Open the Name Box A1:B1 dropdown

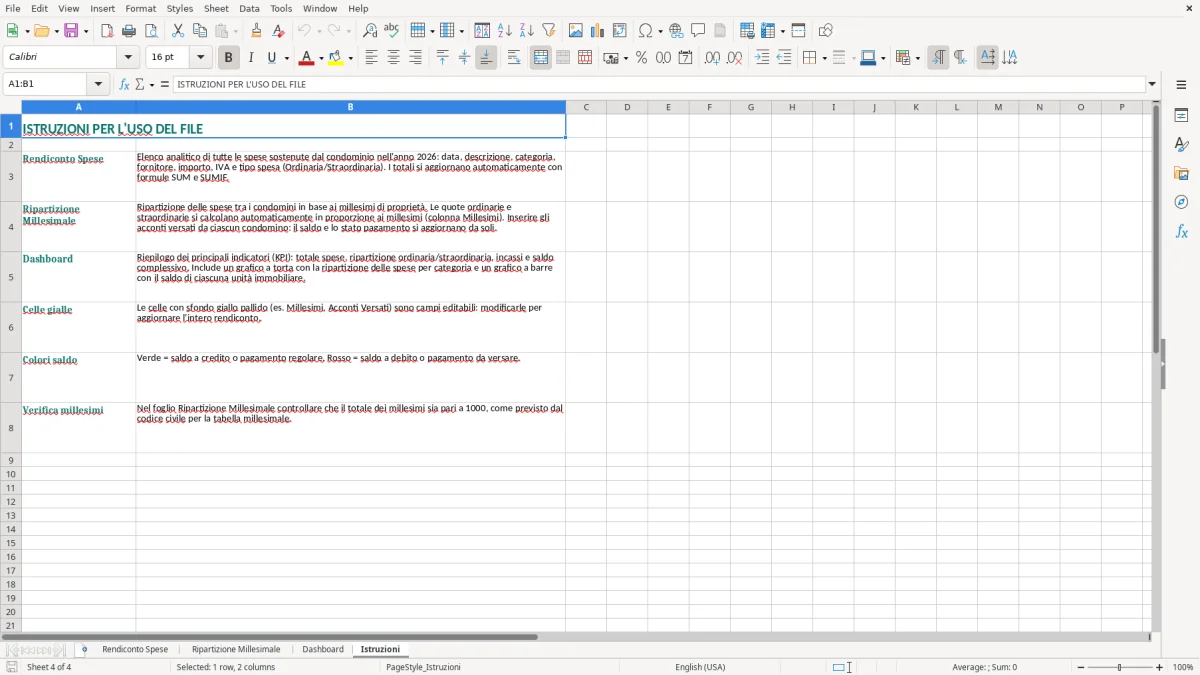click(98, 84)
